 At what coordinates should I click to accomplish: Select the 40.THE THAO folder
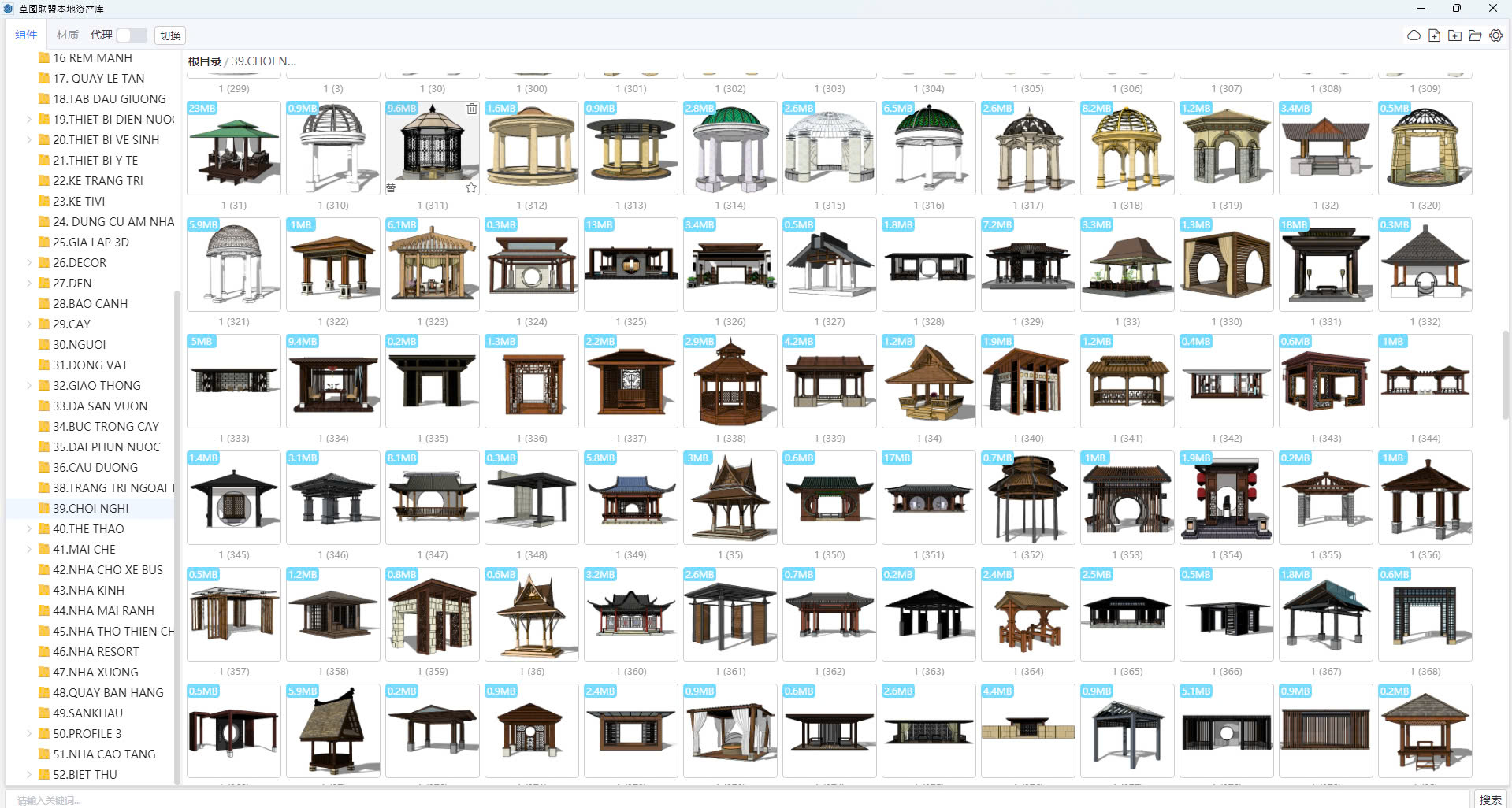click(88, 528)
